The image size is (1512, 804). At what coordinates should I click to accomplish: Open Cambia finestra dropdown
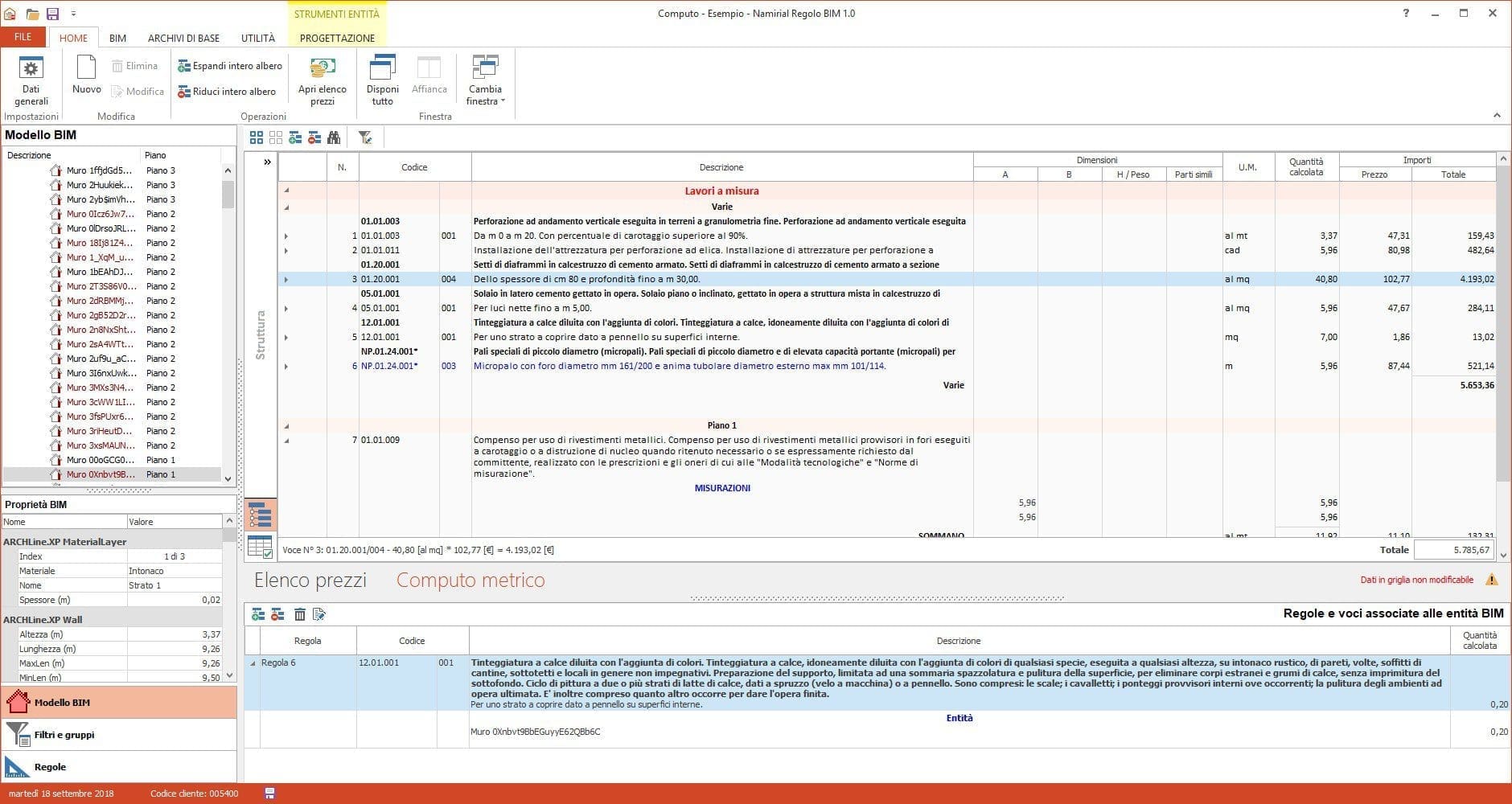[485, 80]
